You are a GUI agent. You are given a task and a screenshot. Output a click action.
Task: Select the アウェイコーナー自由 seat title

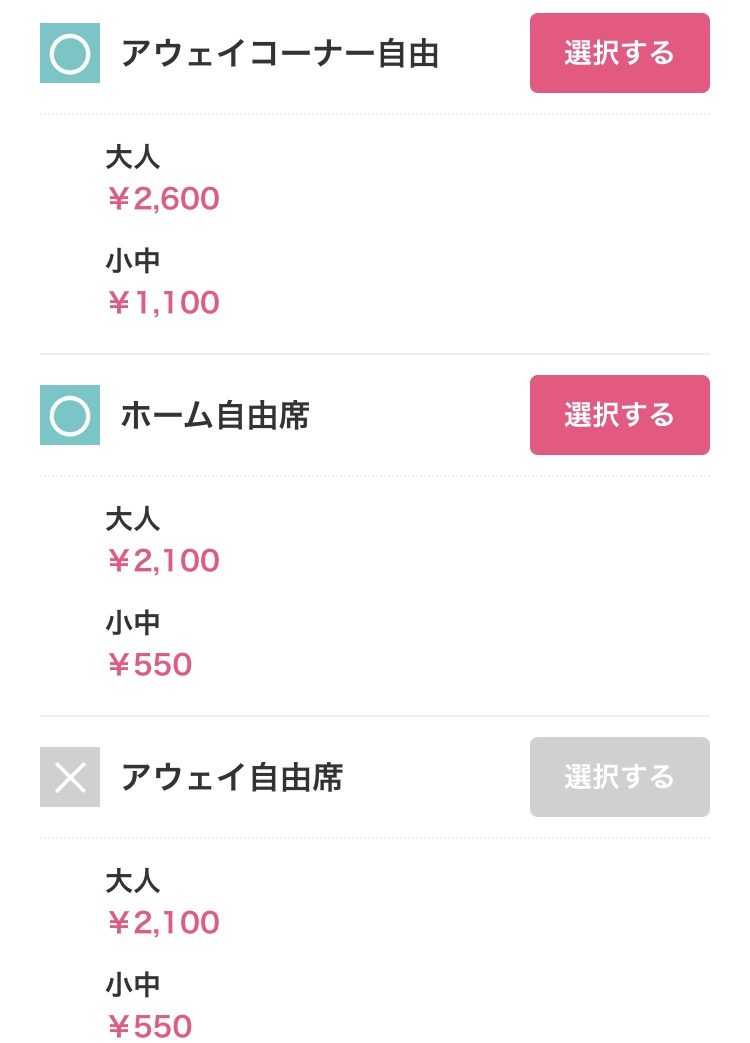pyautogui.click(x=280, y=54)
